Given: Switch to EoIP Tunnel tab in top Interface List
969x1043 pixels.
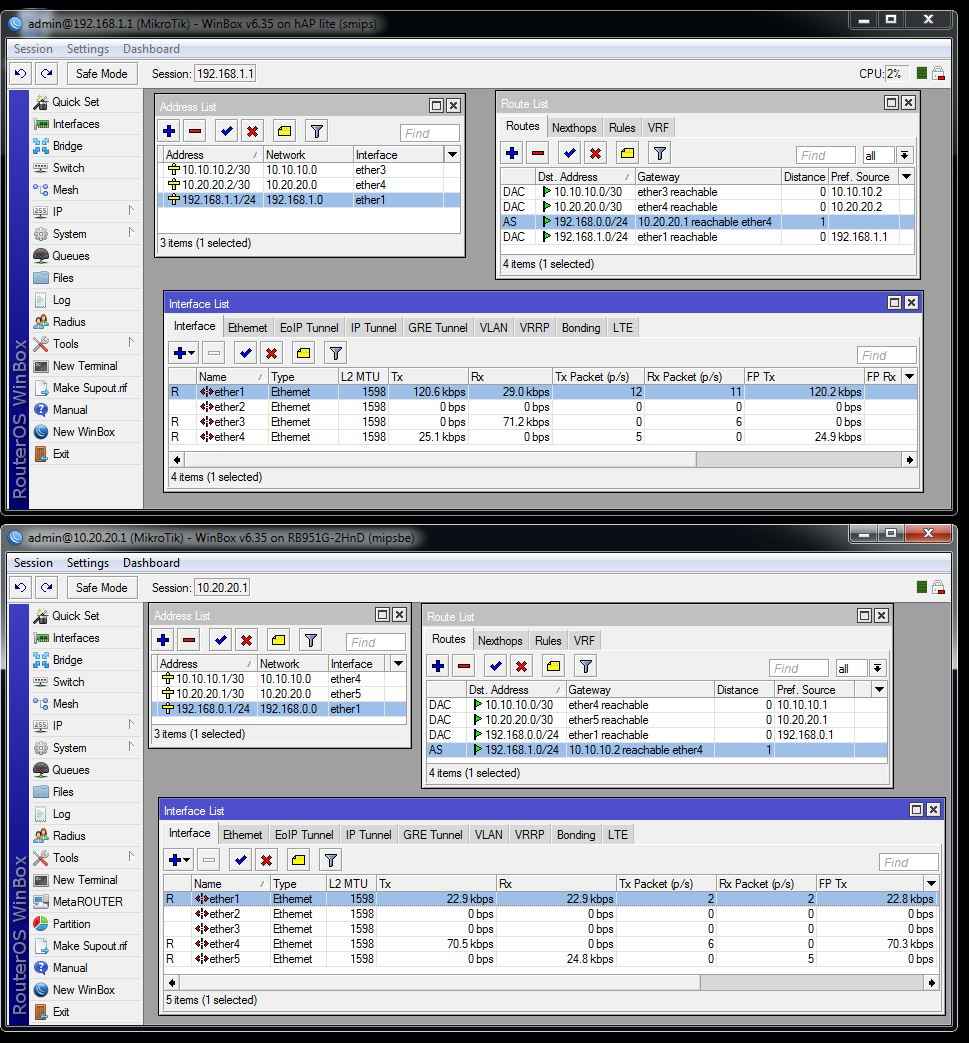Looking at the screenshot, I should point(309,328).
